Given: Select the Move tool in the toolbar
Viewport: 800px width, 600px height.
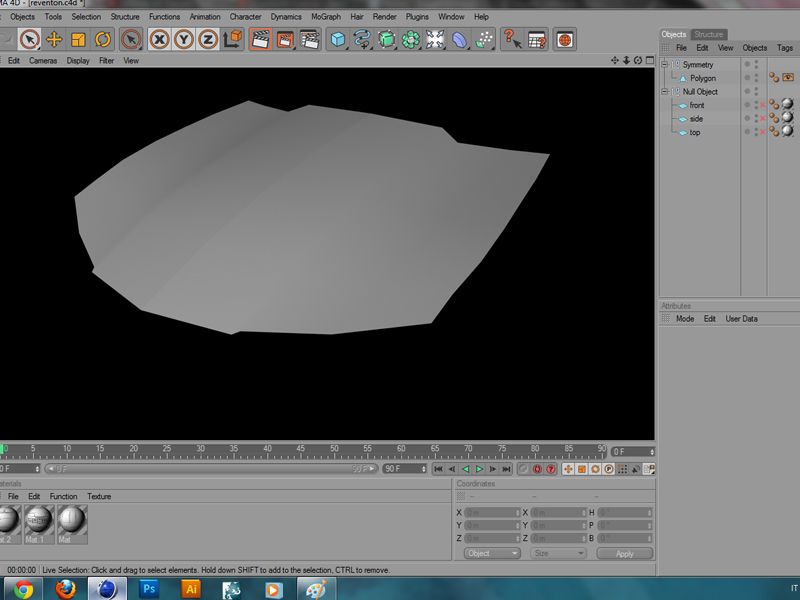Looking at the screenshot, I should click(54, 39).
